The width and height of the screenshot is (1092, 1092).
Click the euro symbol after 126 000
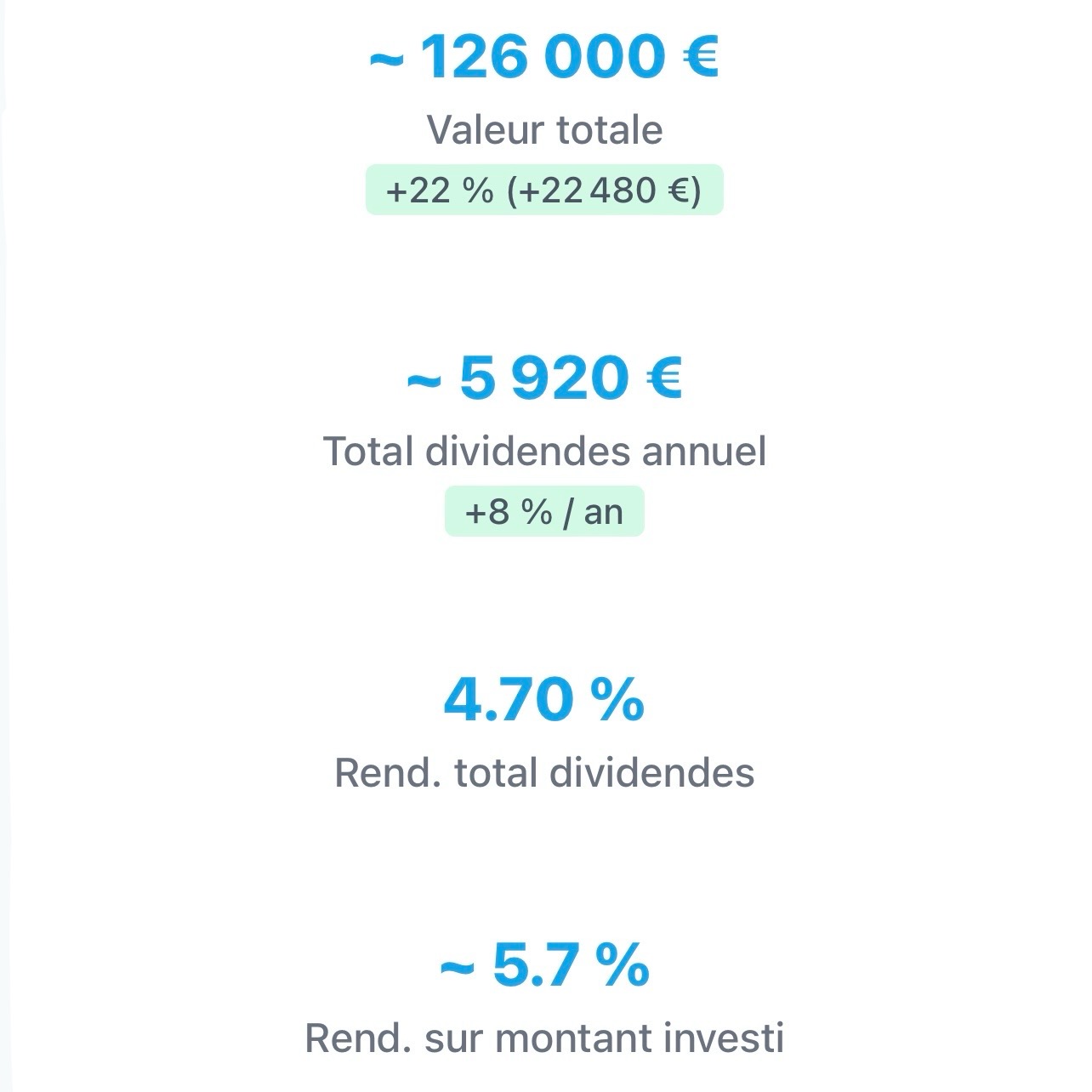tap(702, 57)
